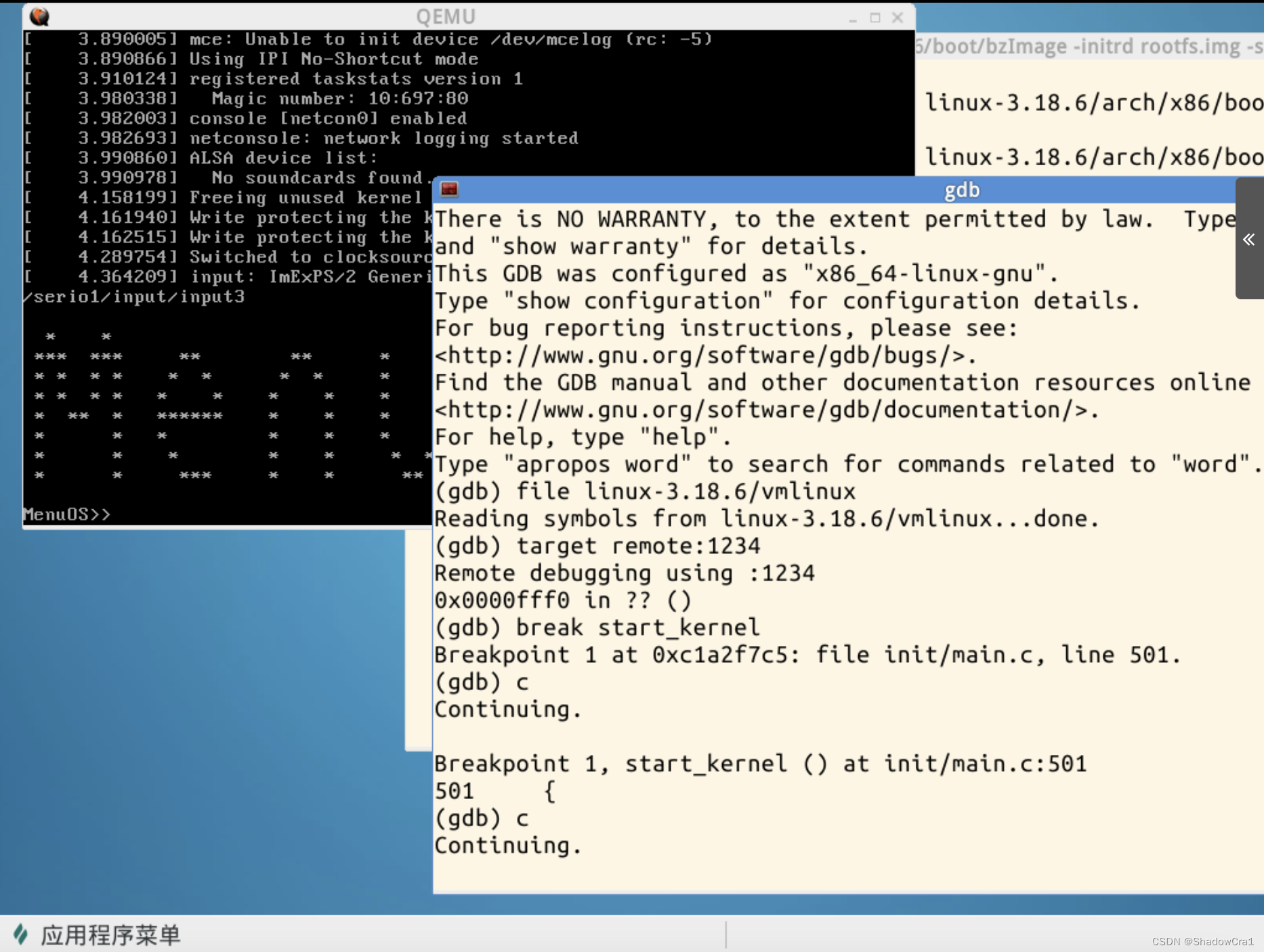Maximize the QEMU window

875,18
